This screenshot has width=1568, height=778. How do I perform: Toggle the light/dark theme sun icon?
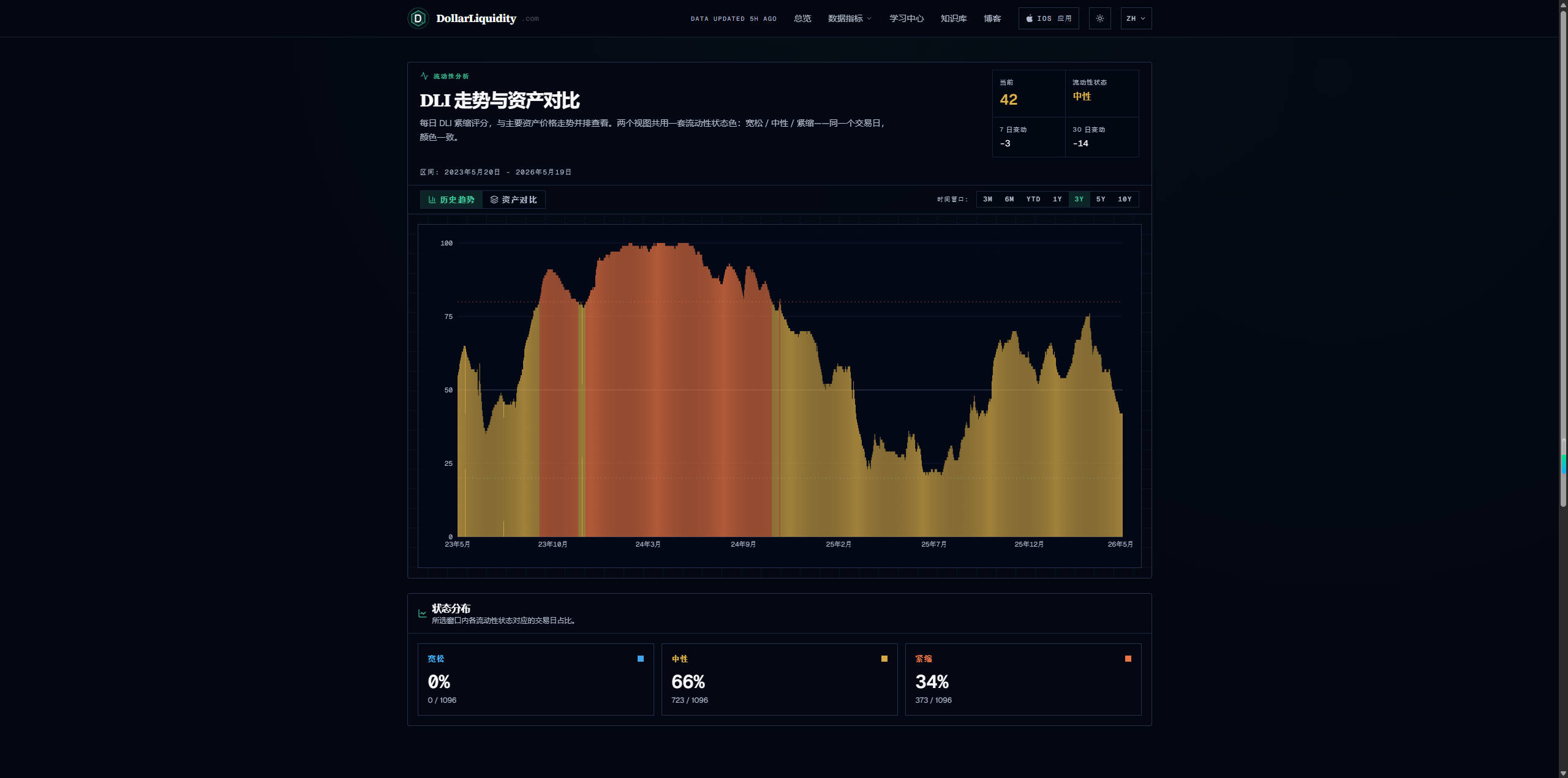tap(1099, 18)
